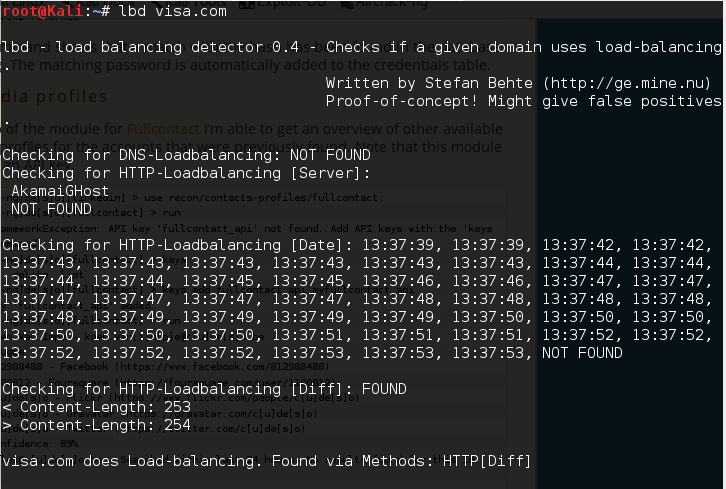Click the 'dia profiles' heading behind terminal
The height and width of the screenshot is (489, 726).
click(x=54, y=96)
